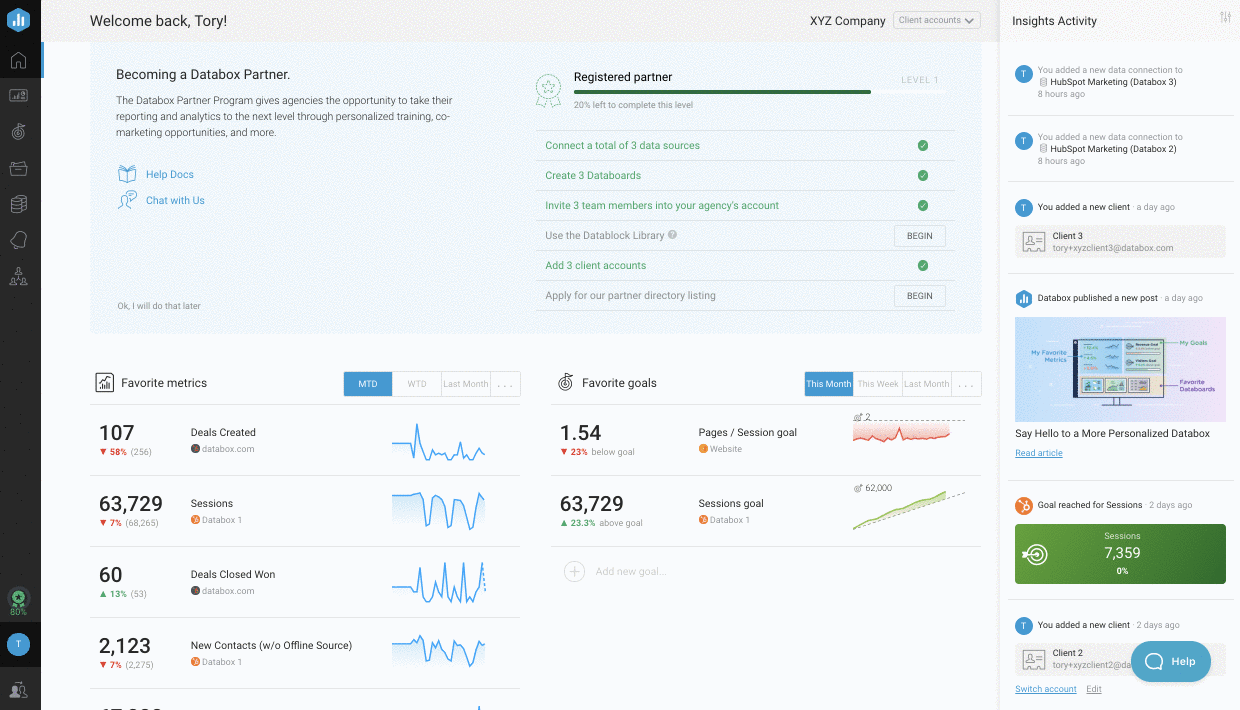Image resolution: width=1240 pixels, height=710 pixels.
Task: Click the checkmark for Add 3 client accounts
Action: (x=922, y=265)
